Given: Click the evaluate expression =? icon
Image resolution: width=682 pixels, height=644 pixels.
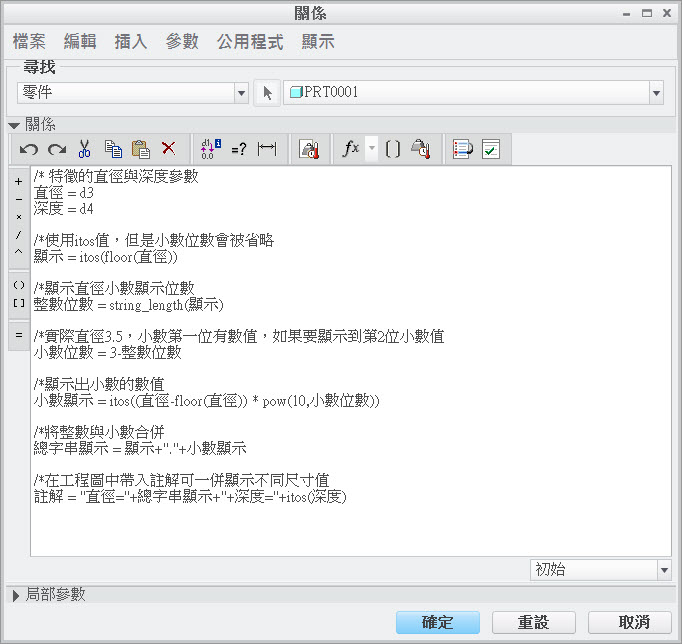Looking at the screenshot, I should point(238,150).
